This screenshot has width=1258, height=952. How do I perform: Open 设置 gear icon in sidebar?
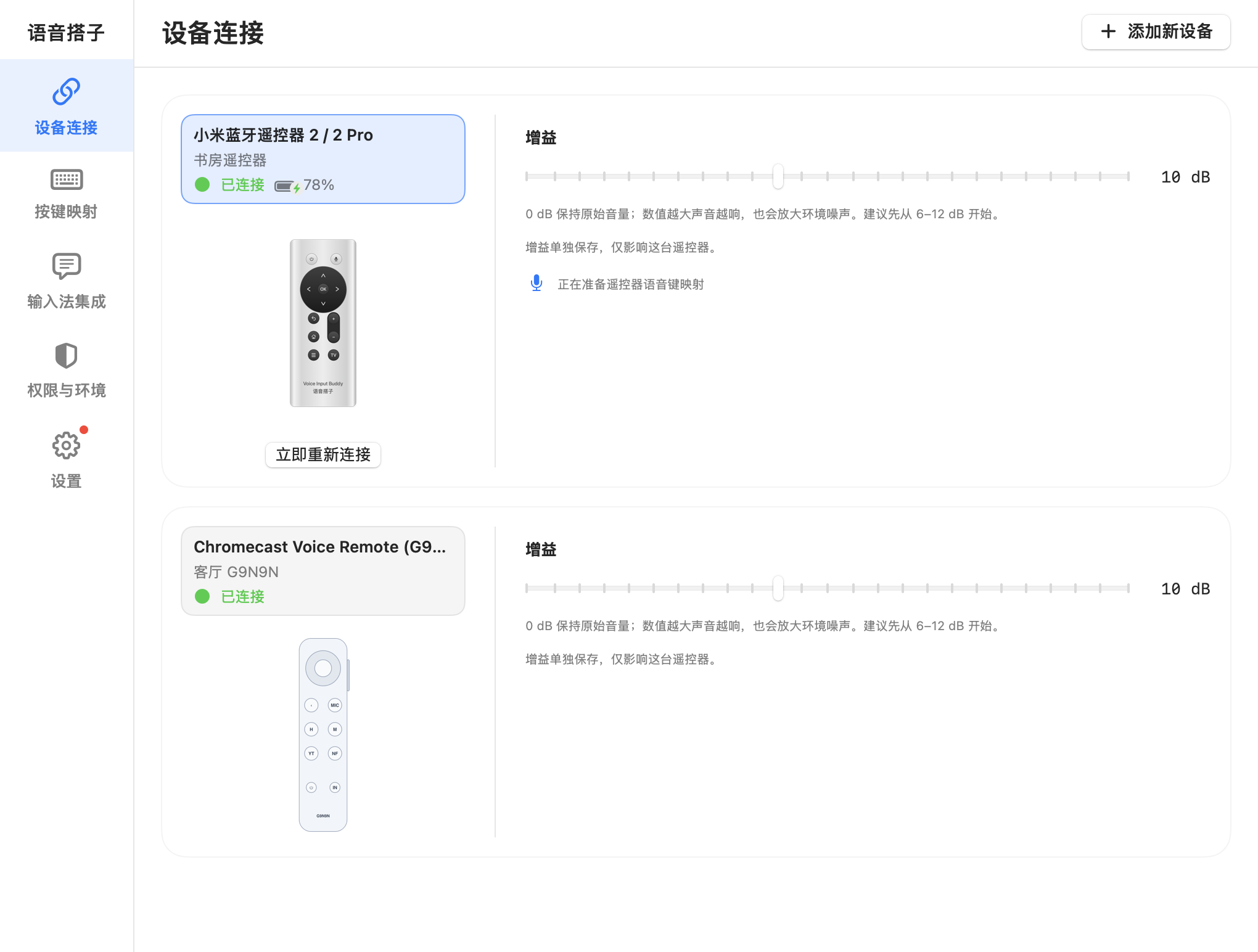[x=66, y=445]
